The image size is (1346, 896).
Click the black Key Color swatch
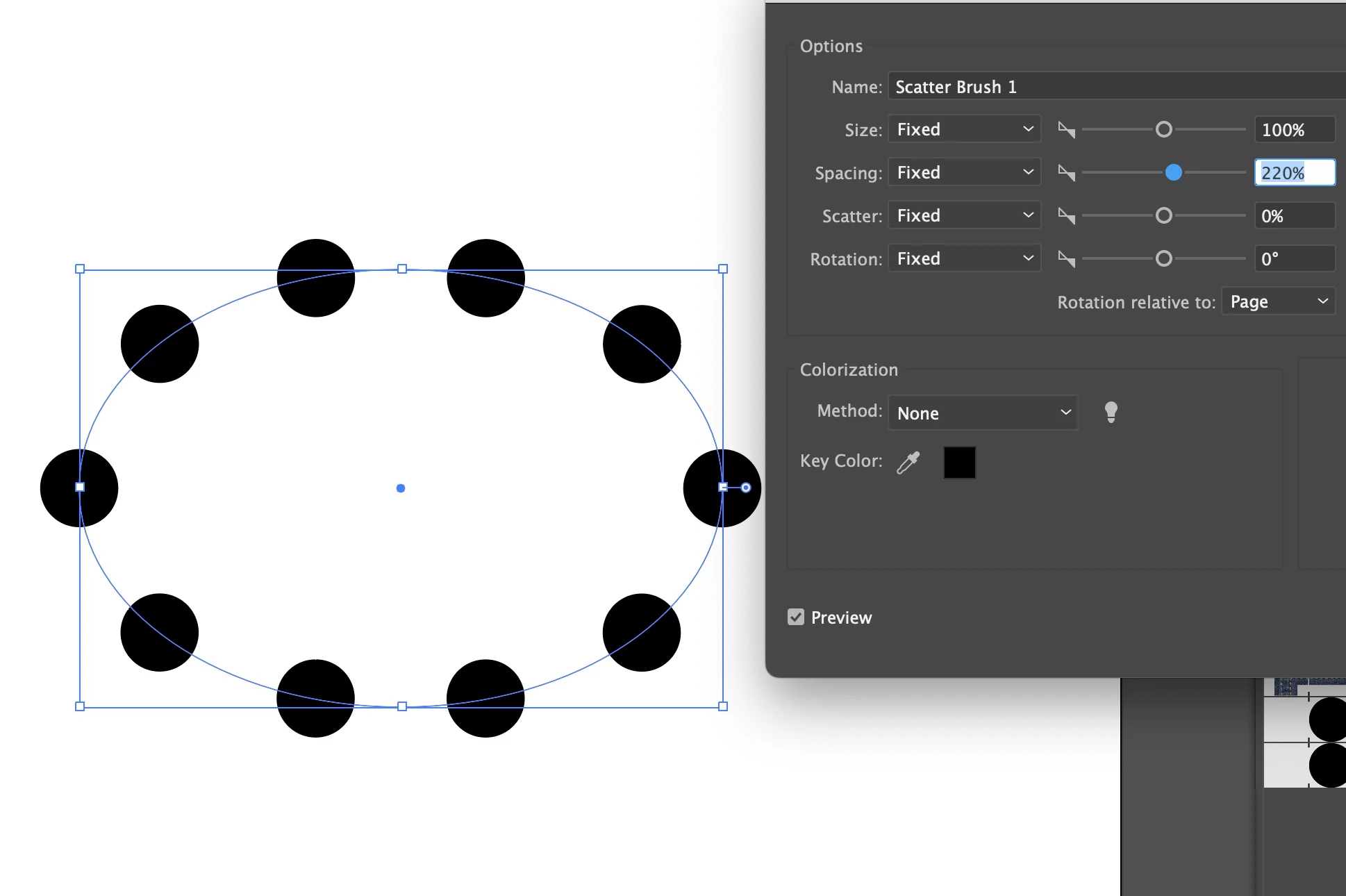[x=959, y=463]
